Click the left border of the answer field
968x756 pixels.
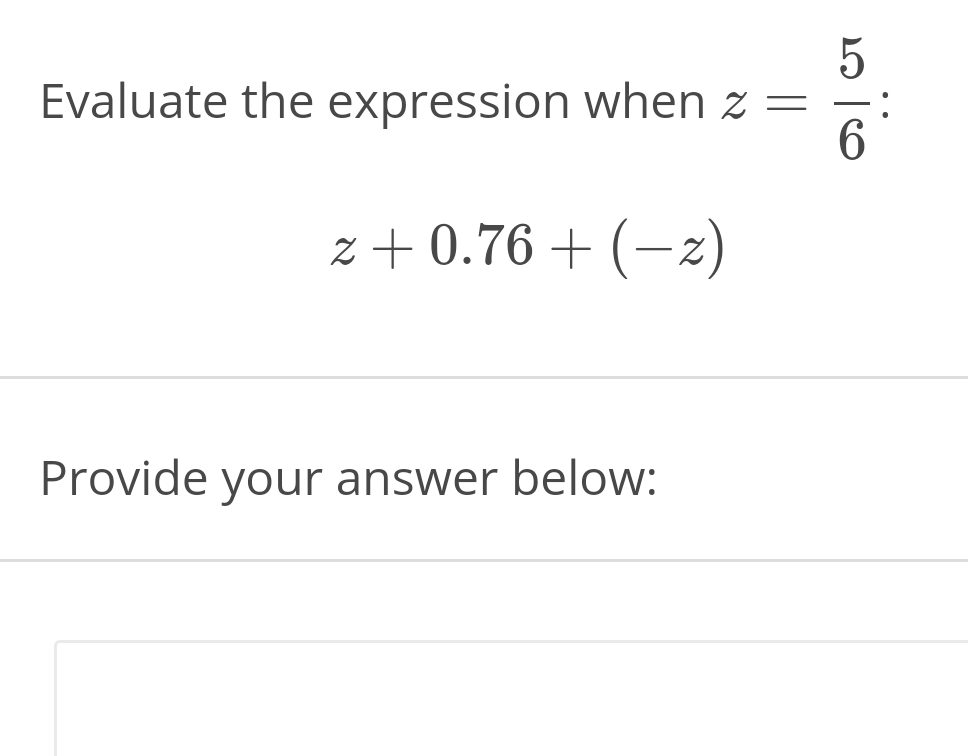tap(58, 700)
